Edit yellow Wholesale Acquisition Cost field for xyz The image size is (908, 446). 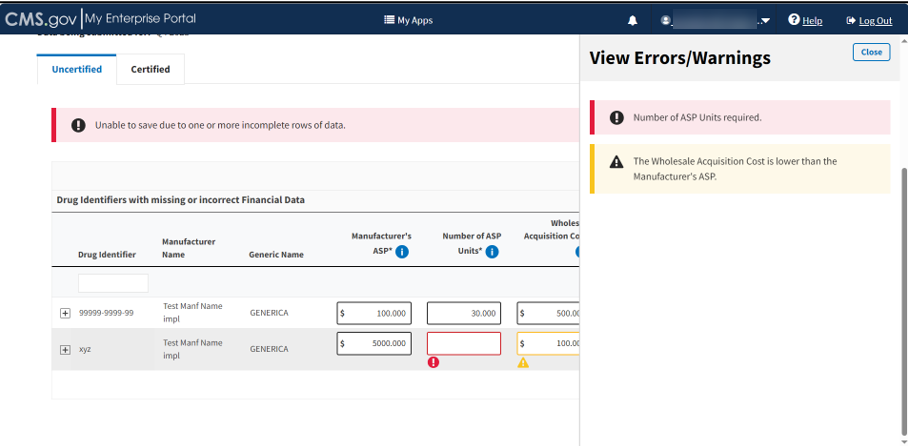(x=548, y=343)
